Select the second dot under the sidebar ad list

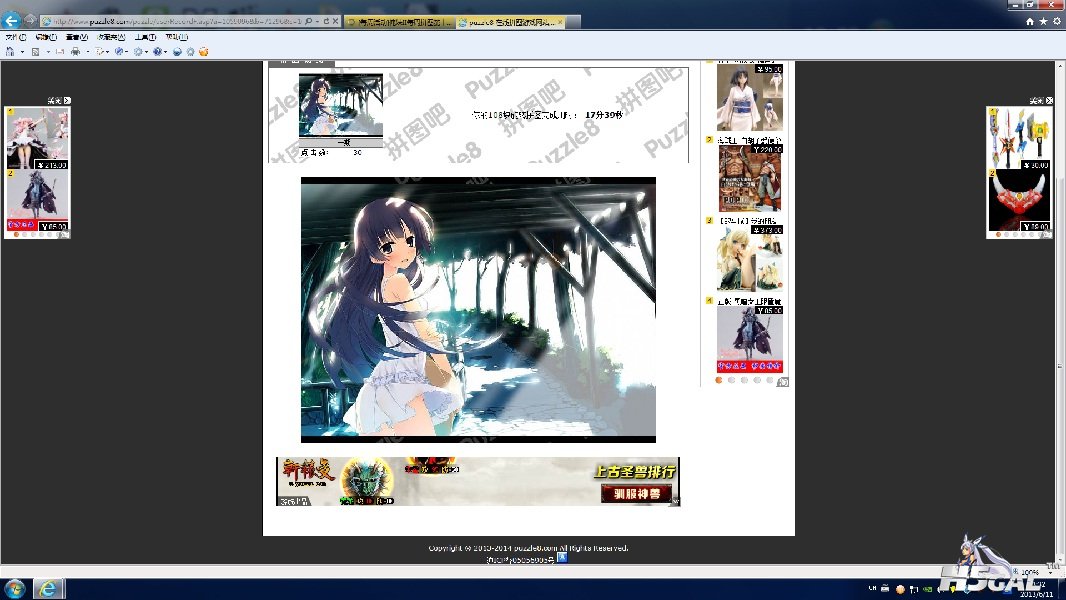point(732,380)
